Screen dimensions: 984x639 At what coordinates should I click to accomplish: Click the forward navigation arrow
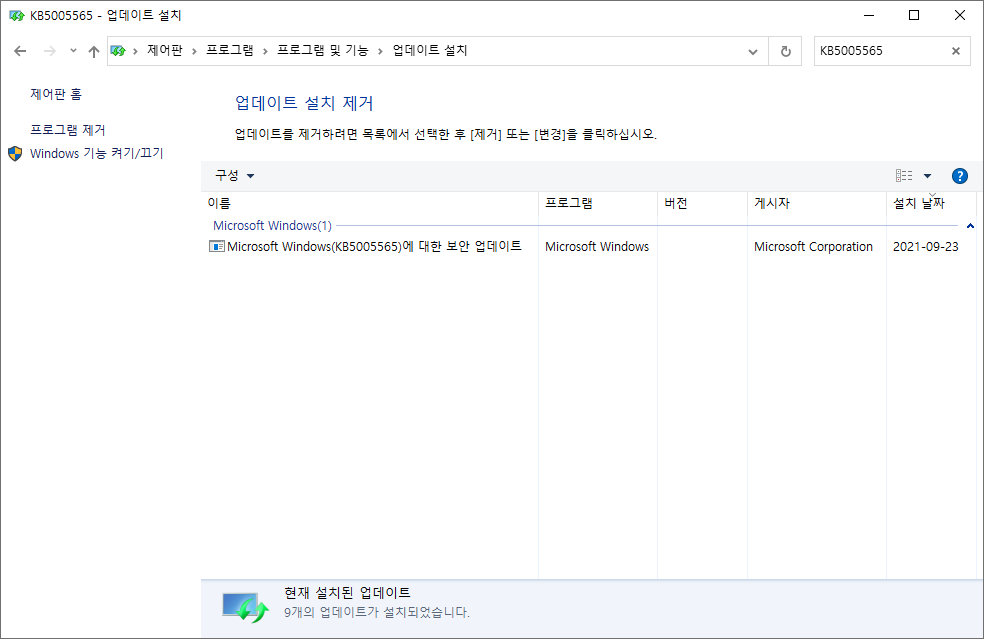pos(50,51)
